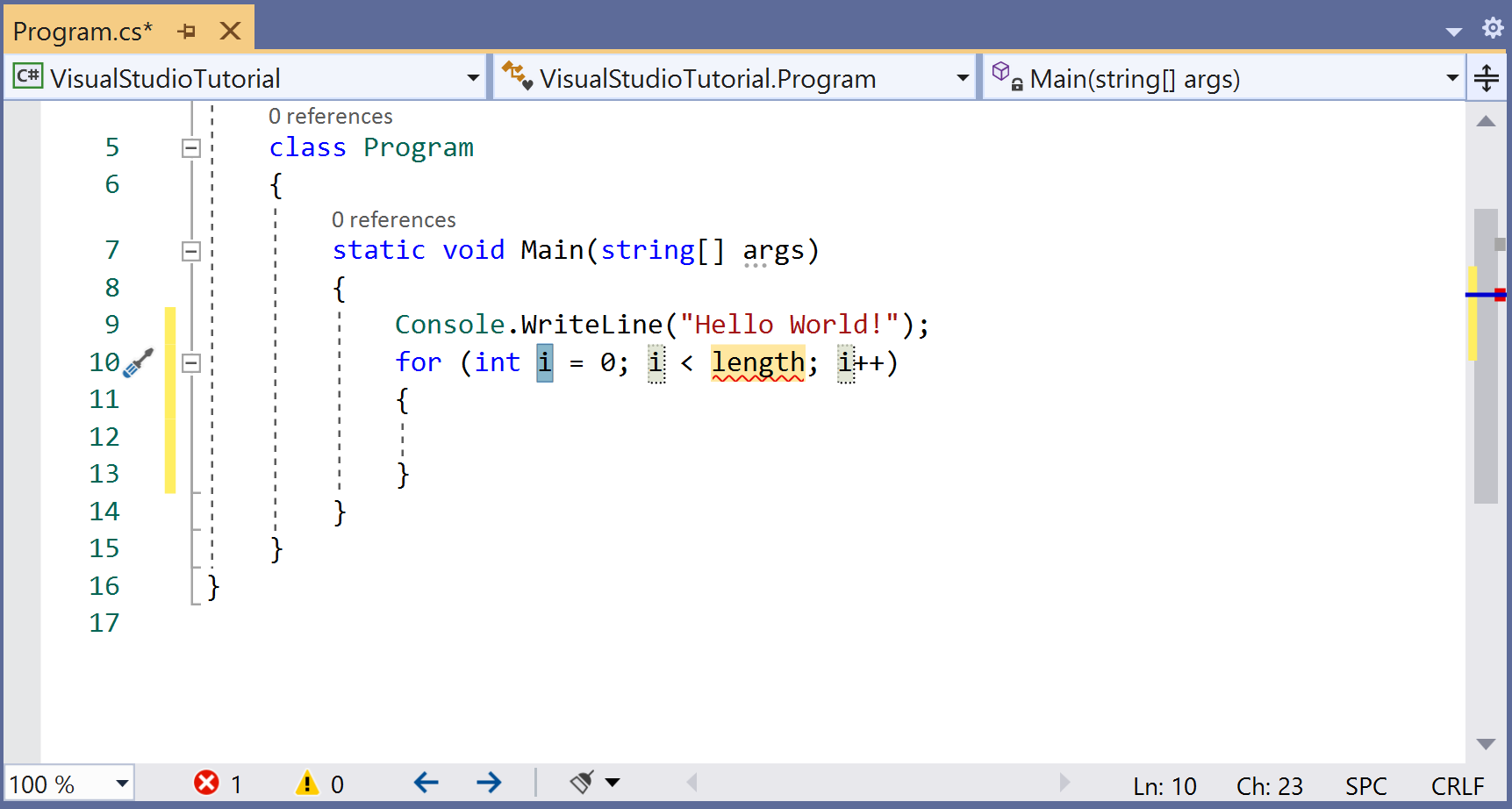
Task: Navigate forward with the right arrow
Action: 489,783
